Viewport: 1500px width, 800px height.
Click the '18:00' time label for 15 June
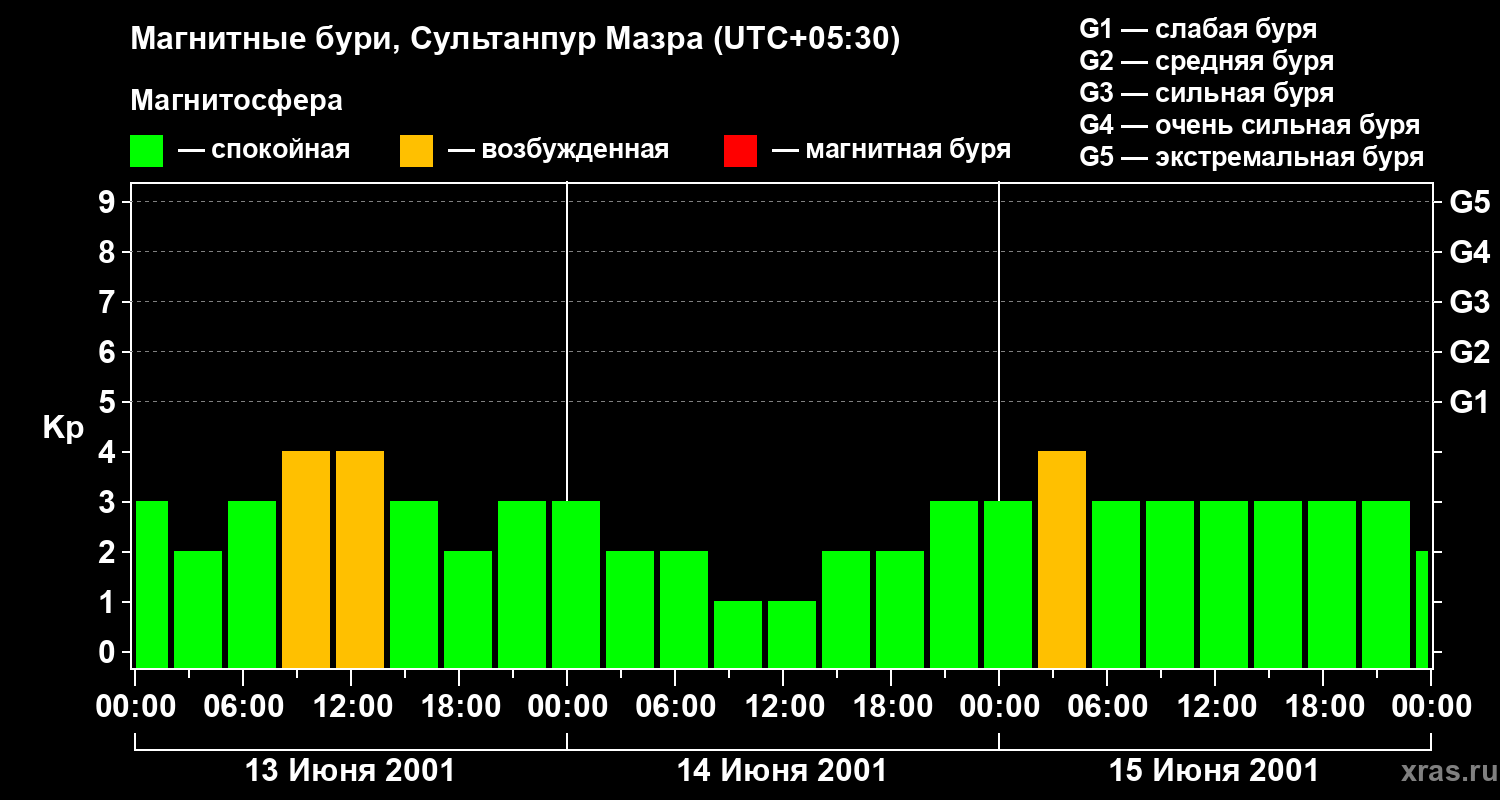click(1323, 707)
